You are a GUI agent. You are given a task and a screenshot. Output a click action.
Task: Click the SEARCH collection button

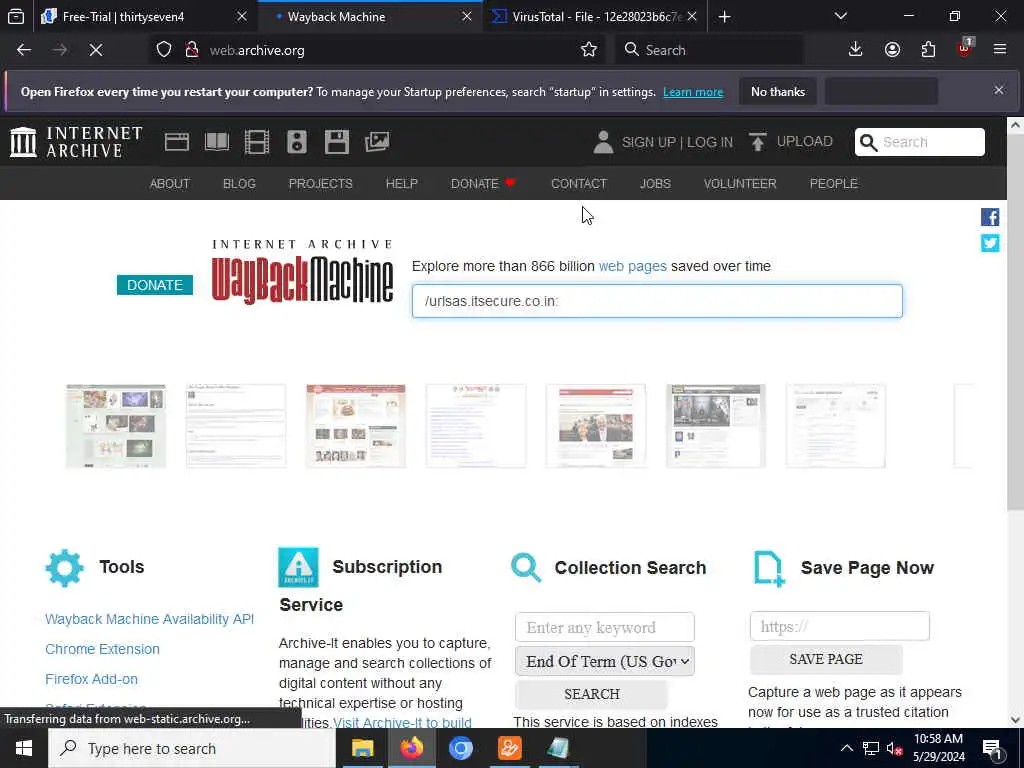tap(592, 694)
